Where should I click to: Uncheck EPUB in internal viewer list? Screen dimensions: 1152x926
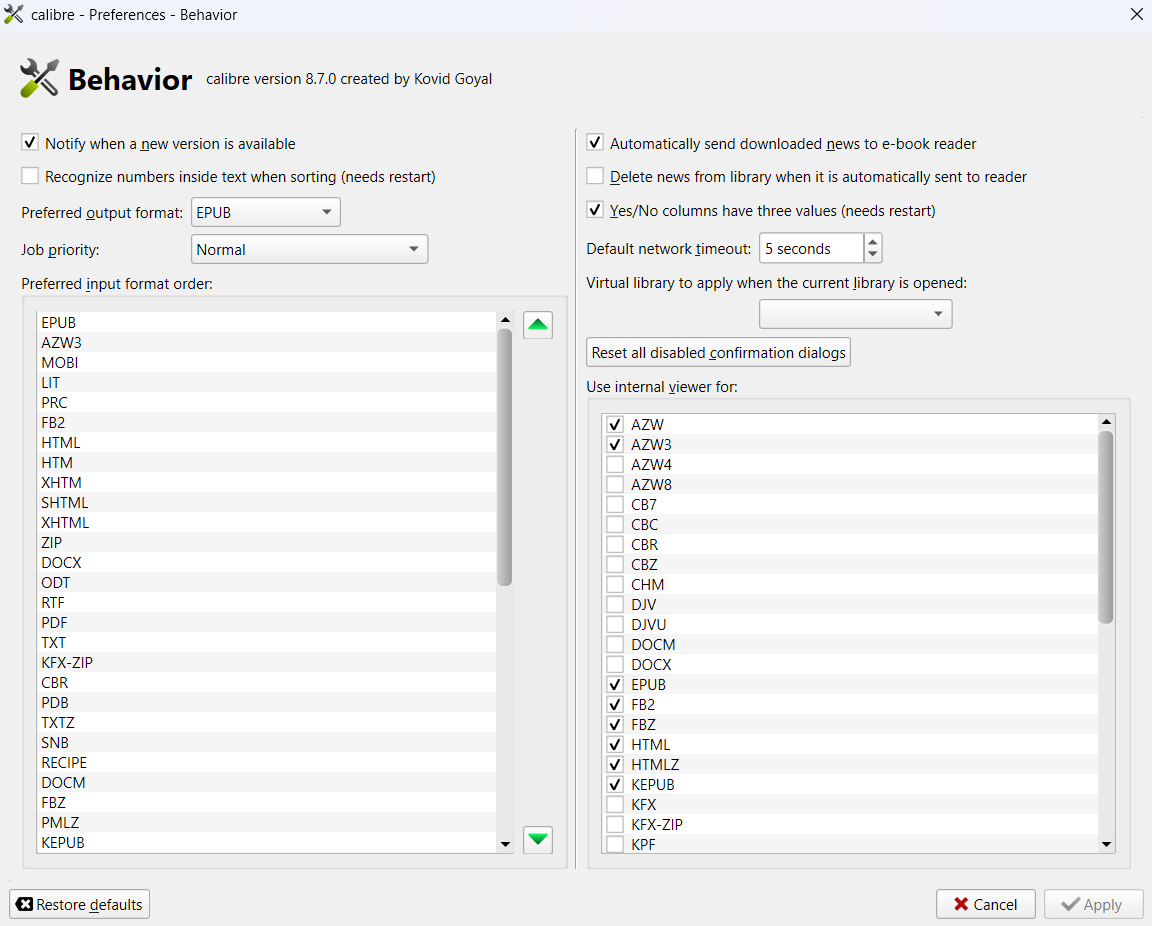click(x=615, y=684)
